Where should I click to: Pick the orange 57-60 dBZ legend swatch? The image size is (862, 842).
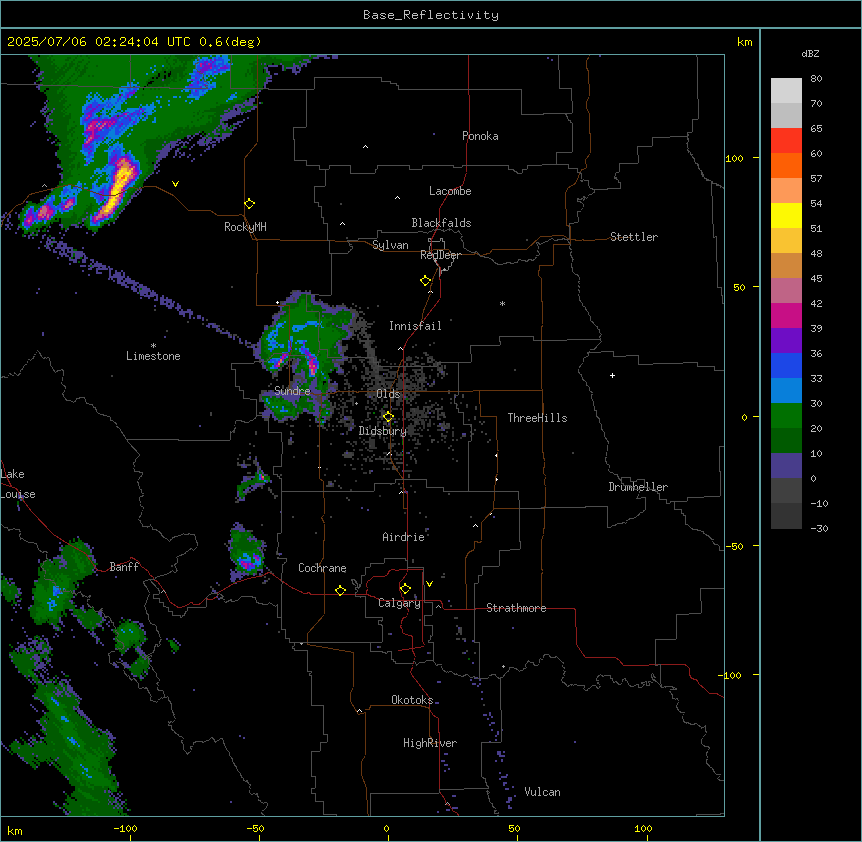(x=786, y=165)
